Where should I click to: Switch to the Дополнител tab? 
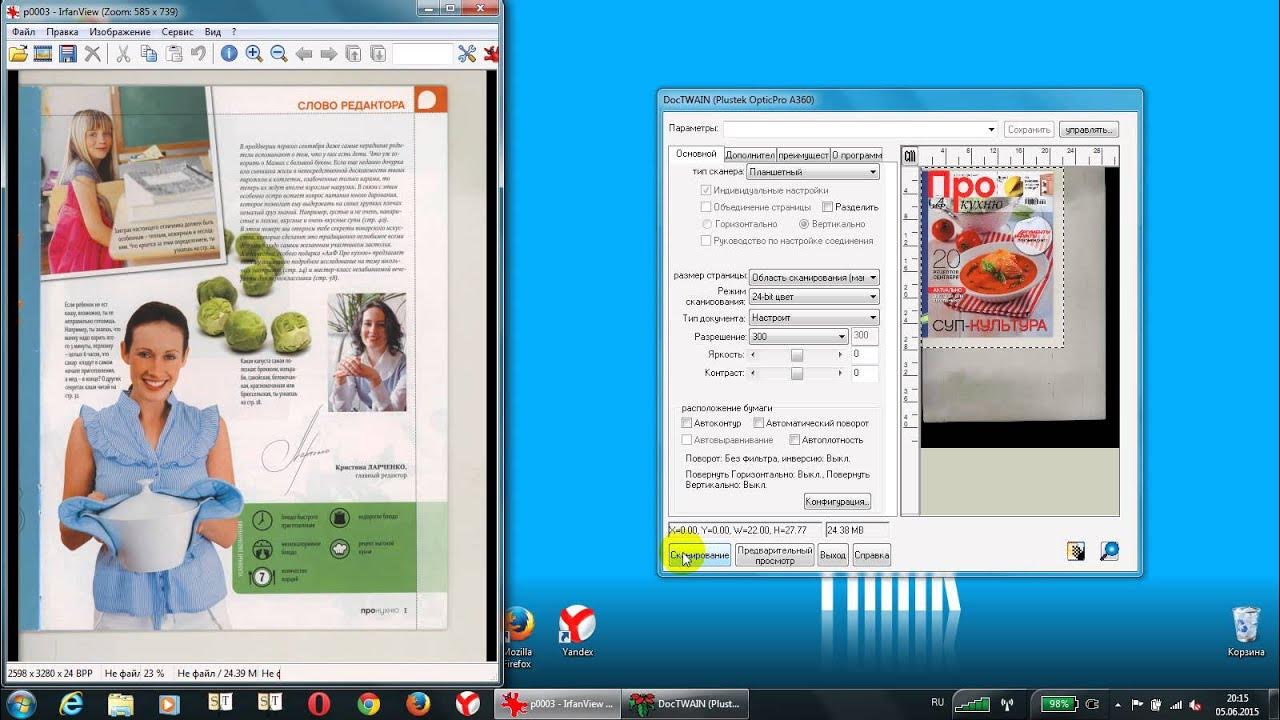[749, 155]
